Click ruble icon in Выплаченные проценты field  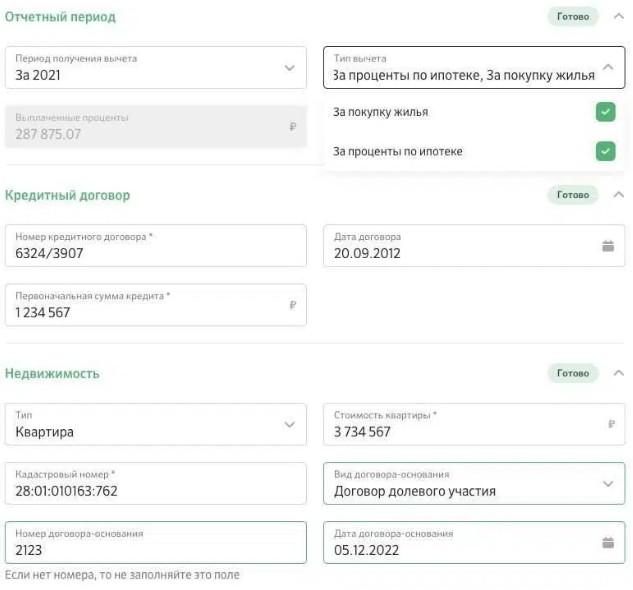pyautogui.click(x=293, y=127)
